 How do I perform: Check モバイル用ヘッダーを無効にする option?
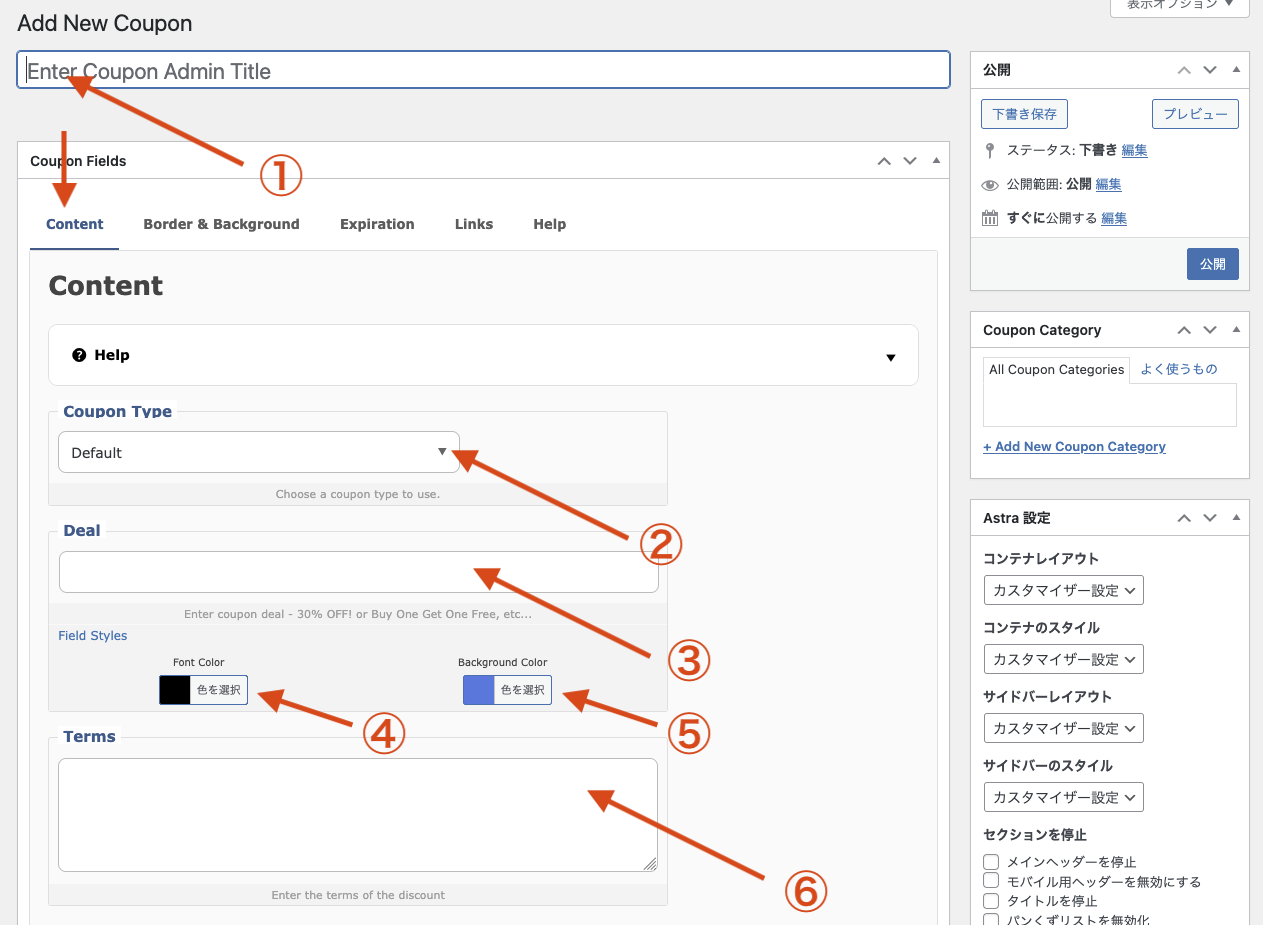991,881
